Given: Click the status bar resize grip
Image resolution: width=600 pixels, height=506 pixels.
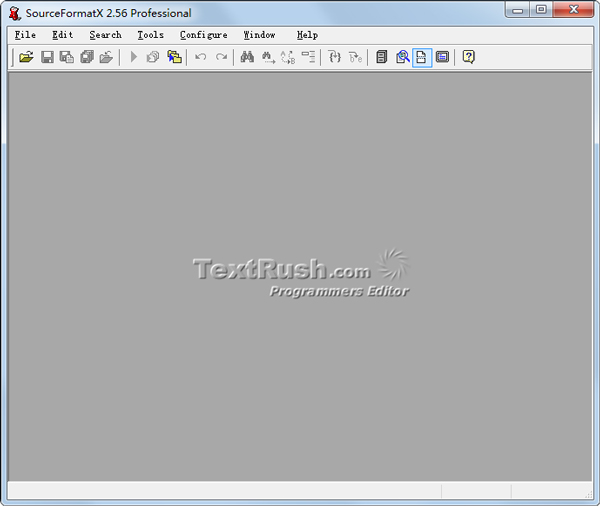Looking at the screenshot, I should tap(588, 494).
